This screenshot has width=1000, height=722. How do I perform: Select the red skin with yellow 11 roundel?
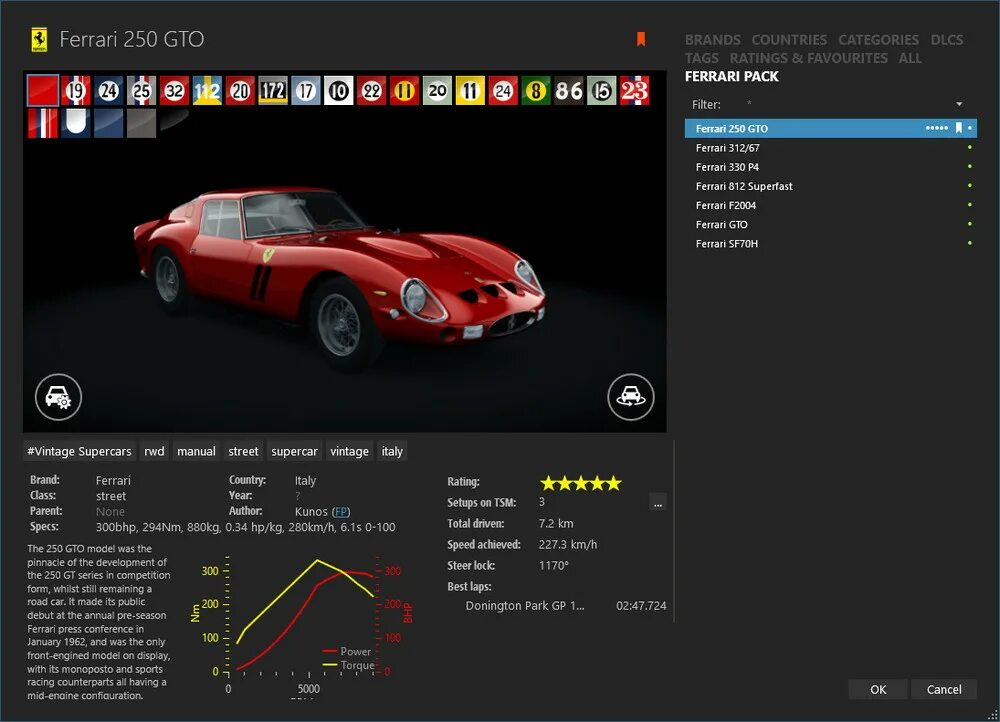click(404, 91)
